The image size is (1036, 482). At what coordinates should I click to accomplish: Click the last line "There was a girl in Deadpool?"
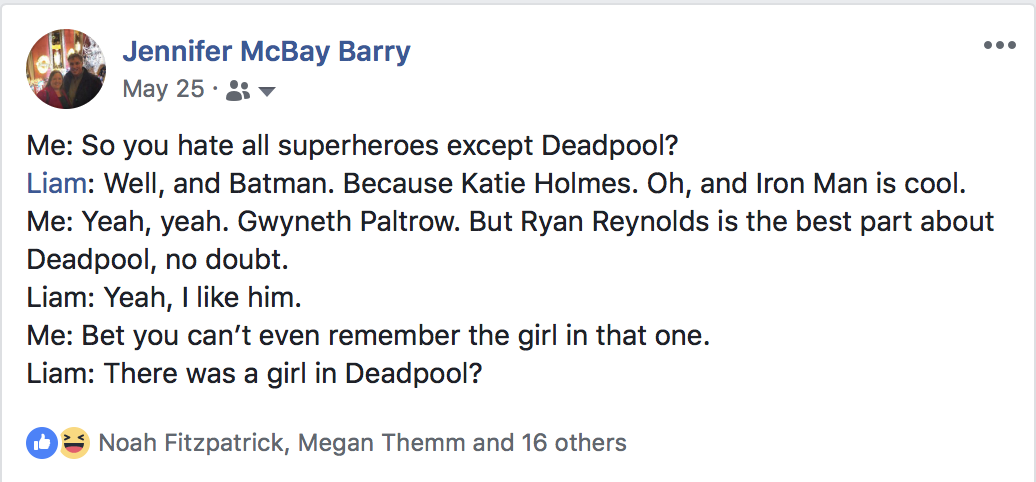click(x=255, y=375)
